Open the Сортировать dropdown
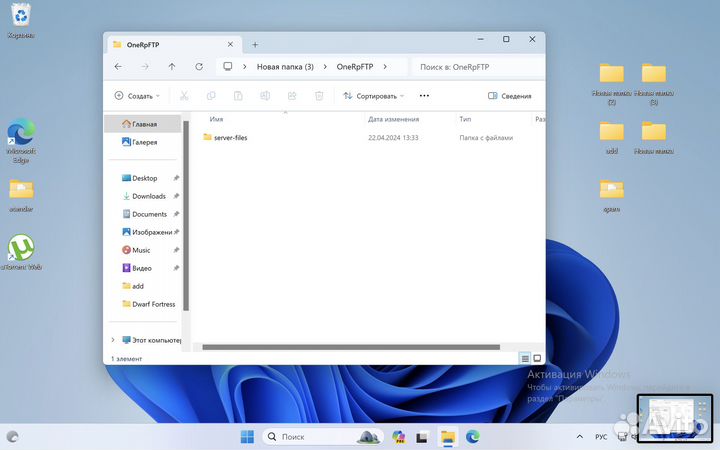The height and width of the screenshot is (450, 720). pyautogui.click(x=373, y=96)
